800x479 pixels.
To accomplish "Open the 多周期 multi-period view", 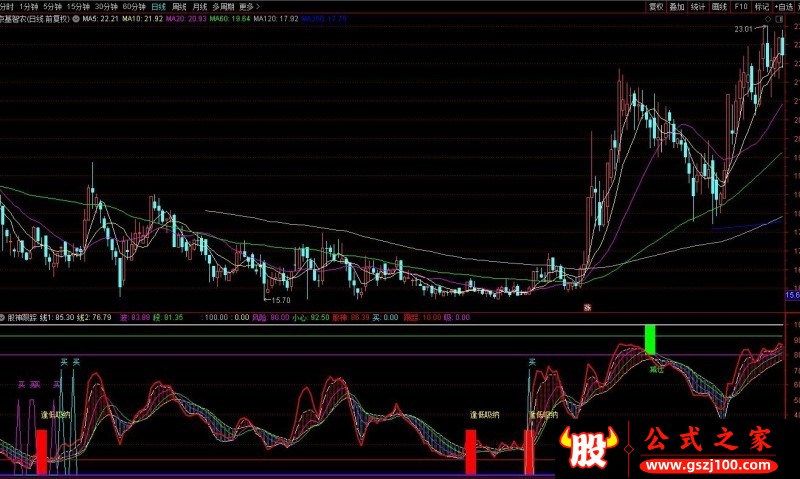I will click(x=223, y=7).
